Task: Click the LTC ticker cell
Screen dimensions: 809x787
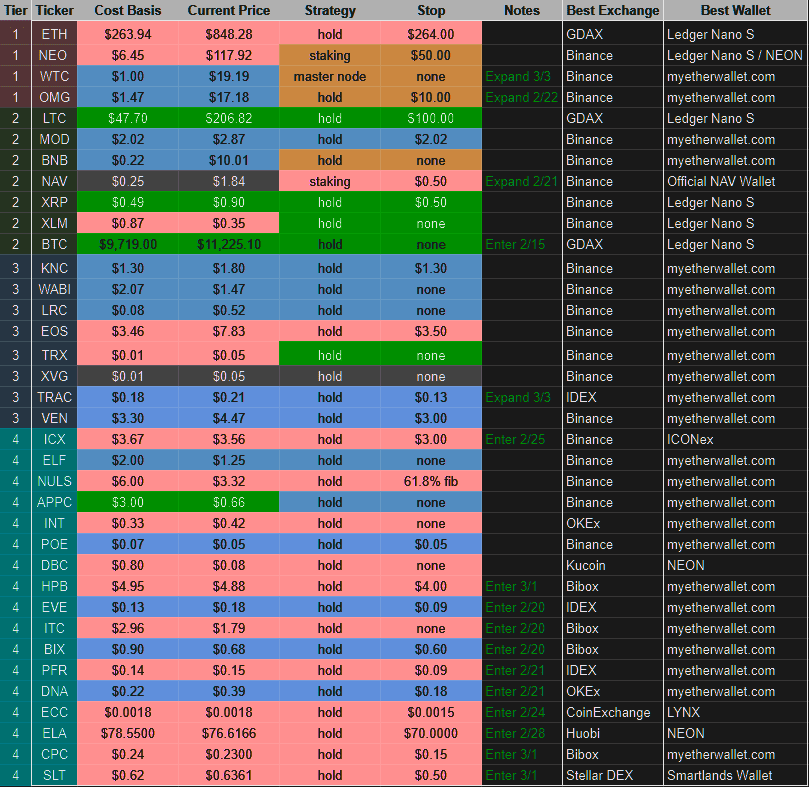Action: pos(54,118)
